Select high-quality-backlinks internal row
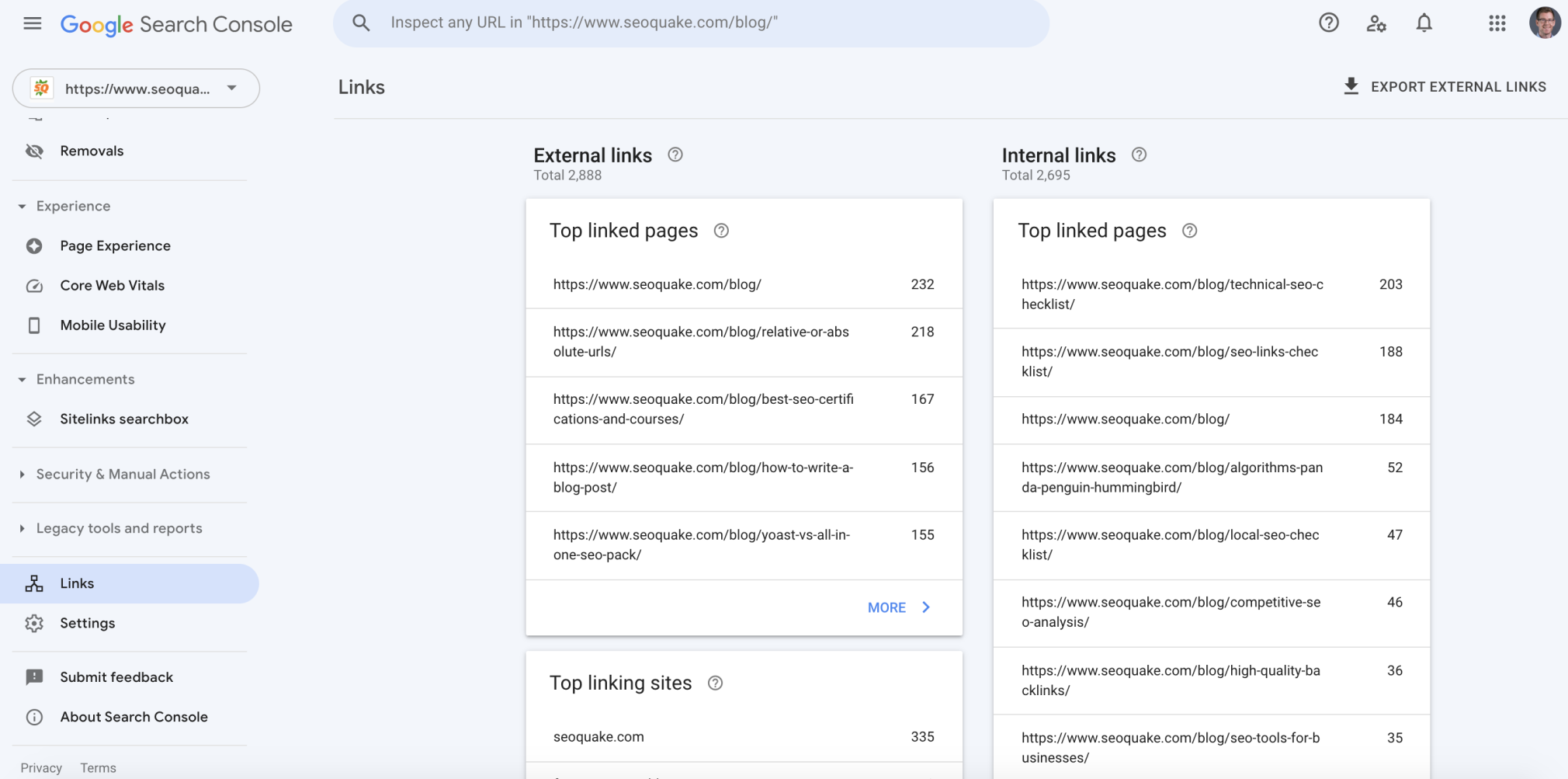 tap(1211, 680)
